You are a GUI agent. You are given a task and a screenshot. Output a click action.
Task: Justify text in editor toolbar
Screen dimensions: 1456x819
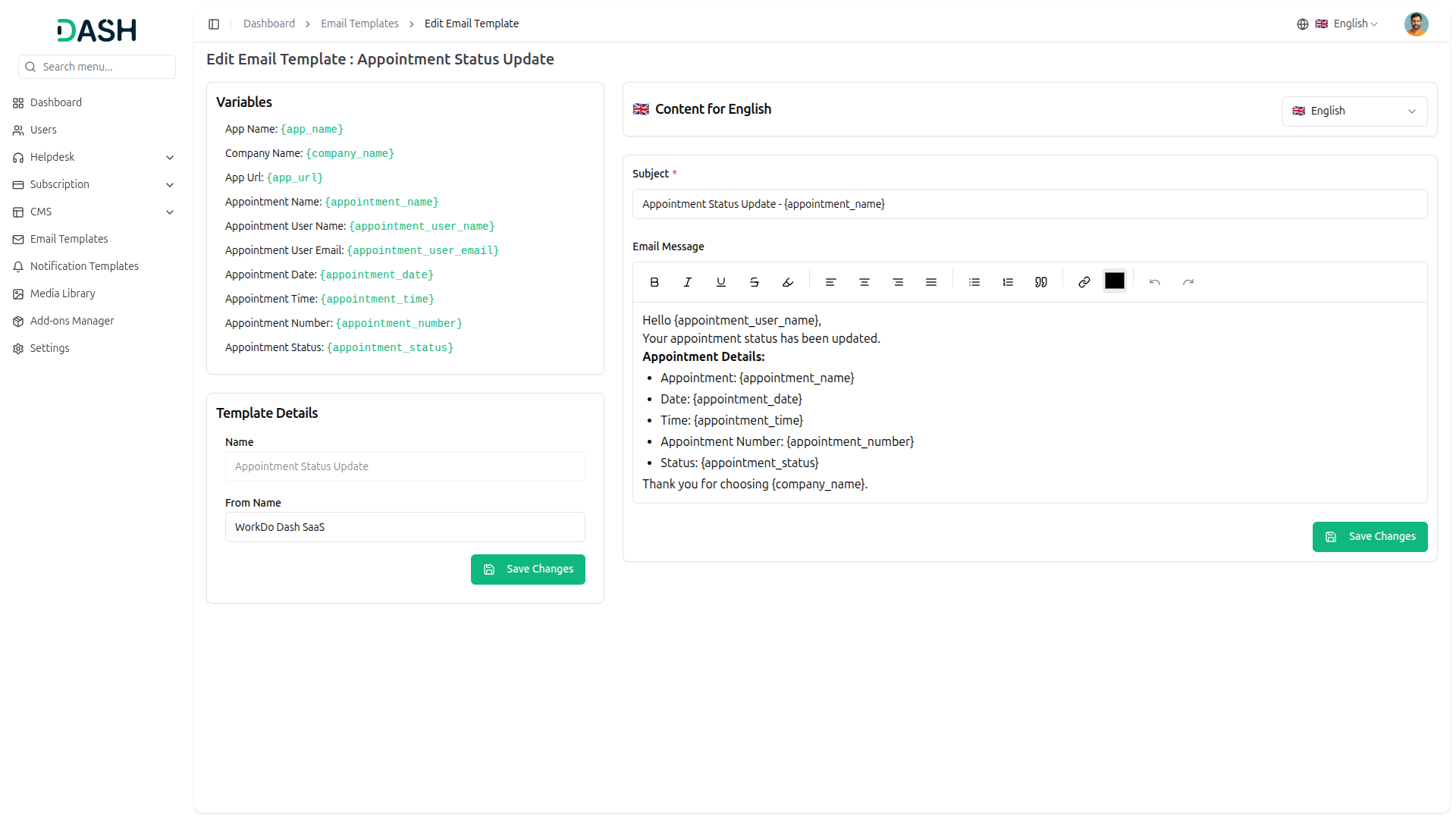click(931, 282)
